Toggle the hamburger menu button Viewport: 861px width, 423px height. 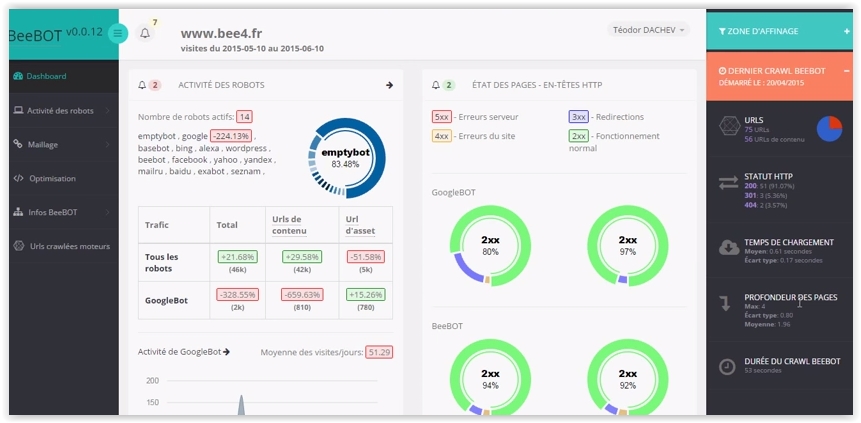point(118,34)
